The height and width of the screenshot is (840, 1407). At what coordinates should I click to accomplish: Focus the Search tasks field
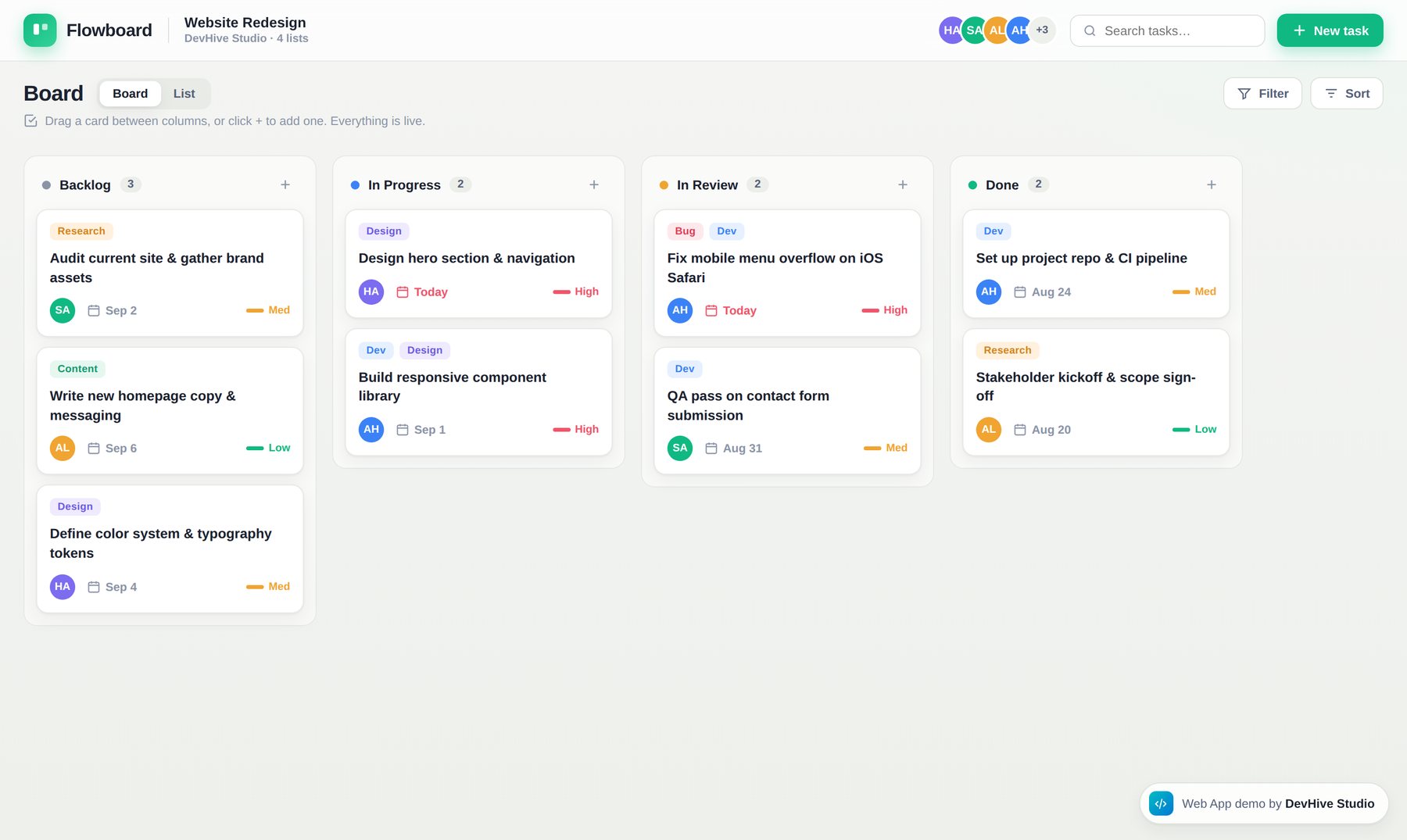click(x=1167, y=30)
